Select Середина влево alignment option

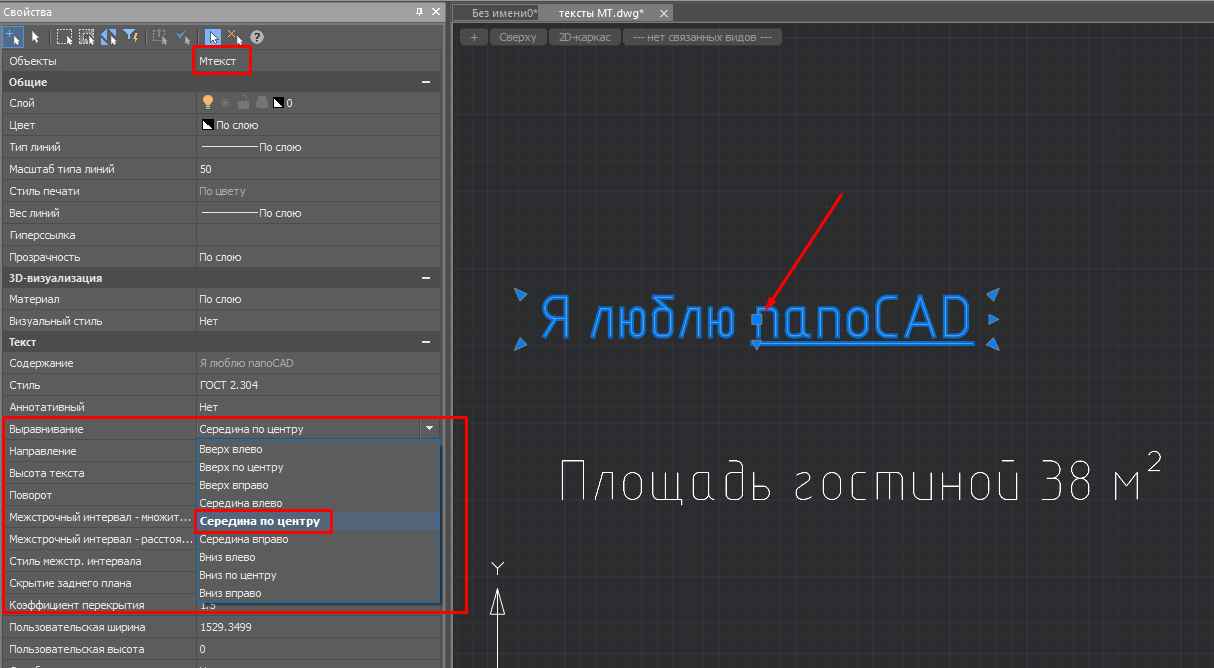point(240,503)
